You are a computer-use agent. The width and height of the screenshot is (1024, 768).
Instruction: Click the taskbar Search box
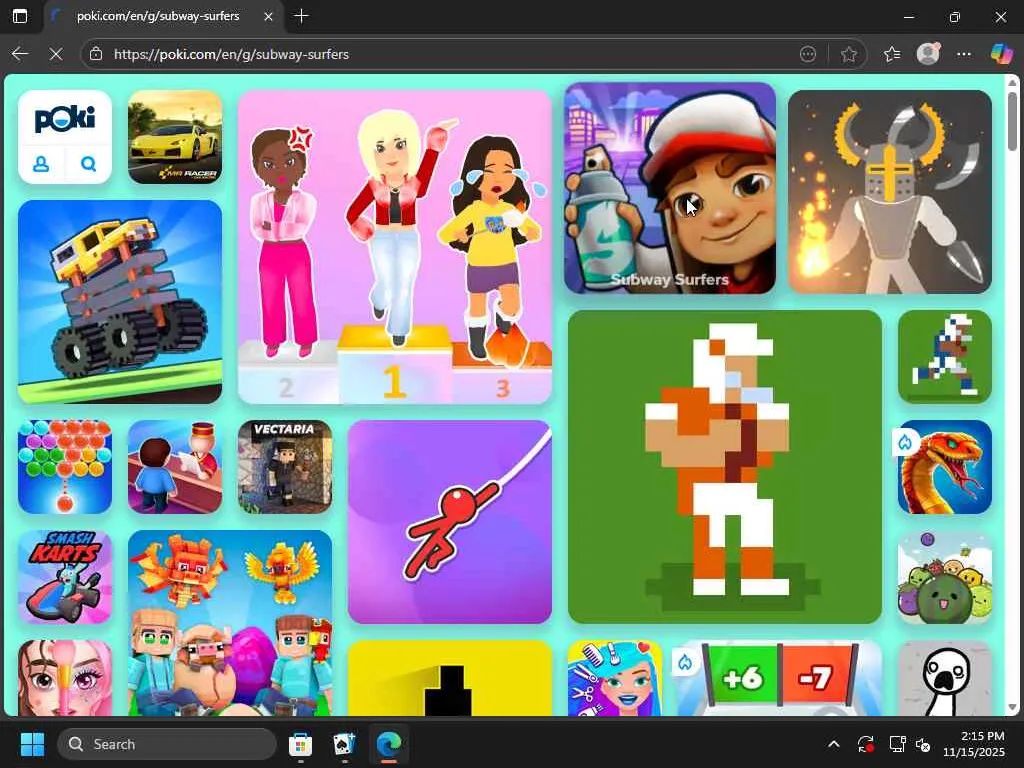click(x=167, y=744)
